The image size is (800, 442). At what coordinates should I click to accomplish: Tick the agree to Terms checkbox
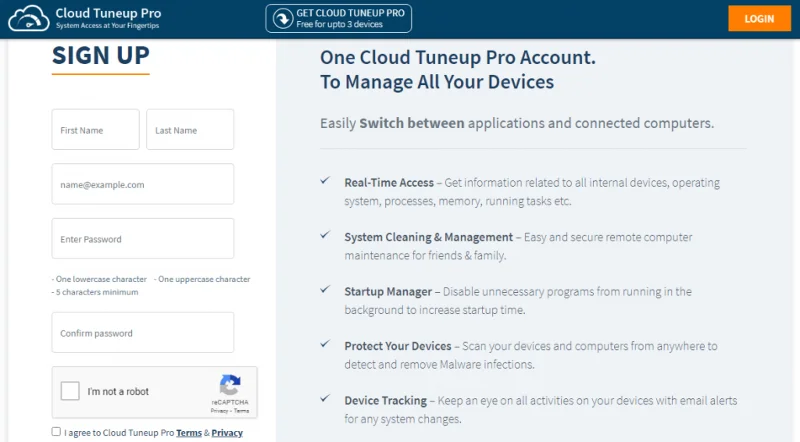coord(56,431)
